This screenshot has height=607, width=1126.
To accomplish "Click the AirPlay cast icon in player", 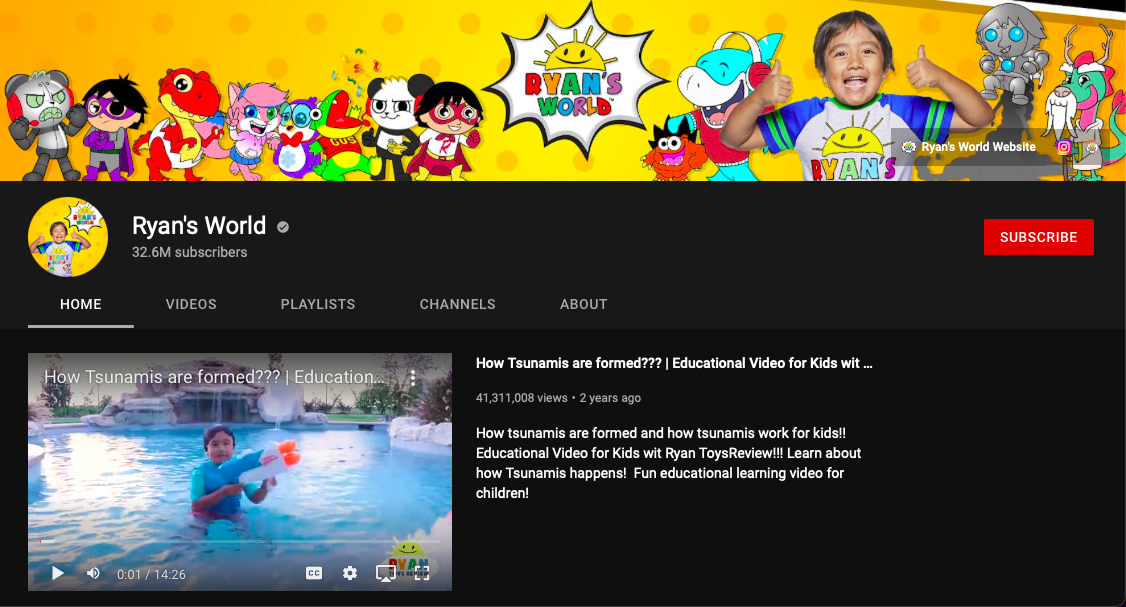I will [386, 573].
